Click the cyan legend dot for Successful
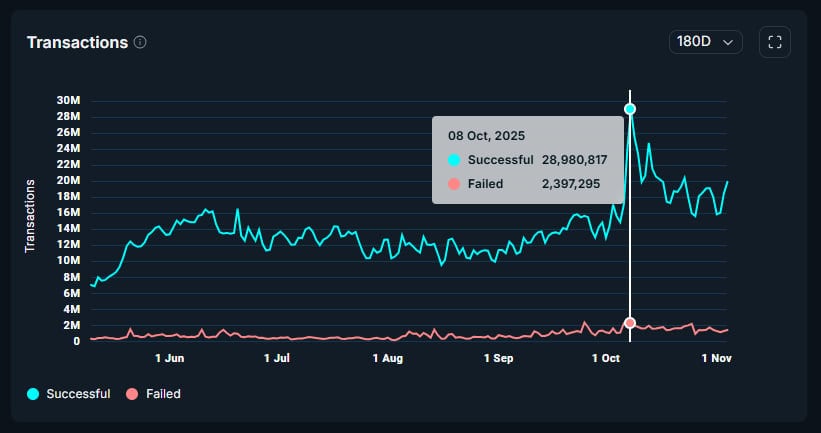The image size is (821, 433). (33, 394)
